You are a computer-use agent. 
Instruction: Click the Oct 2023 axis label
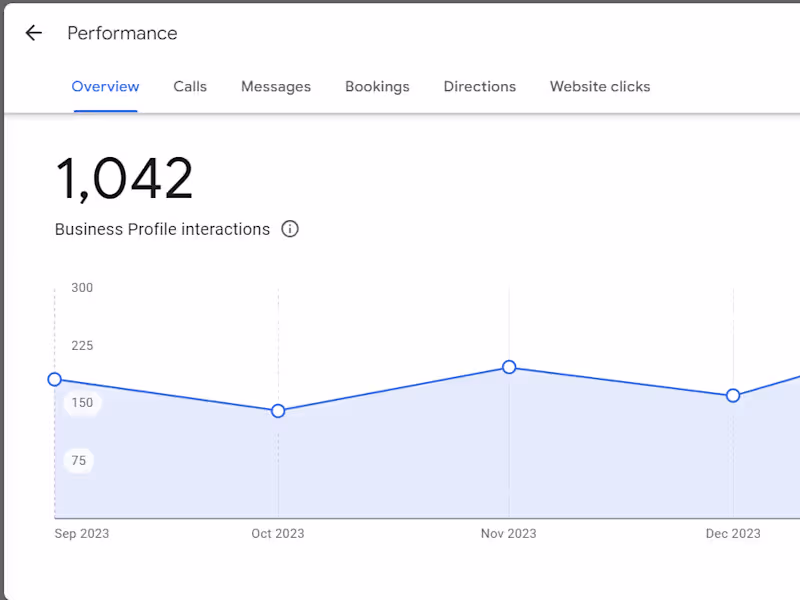coord(276,534)
